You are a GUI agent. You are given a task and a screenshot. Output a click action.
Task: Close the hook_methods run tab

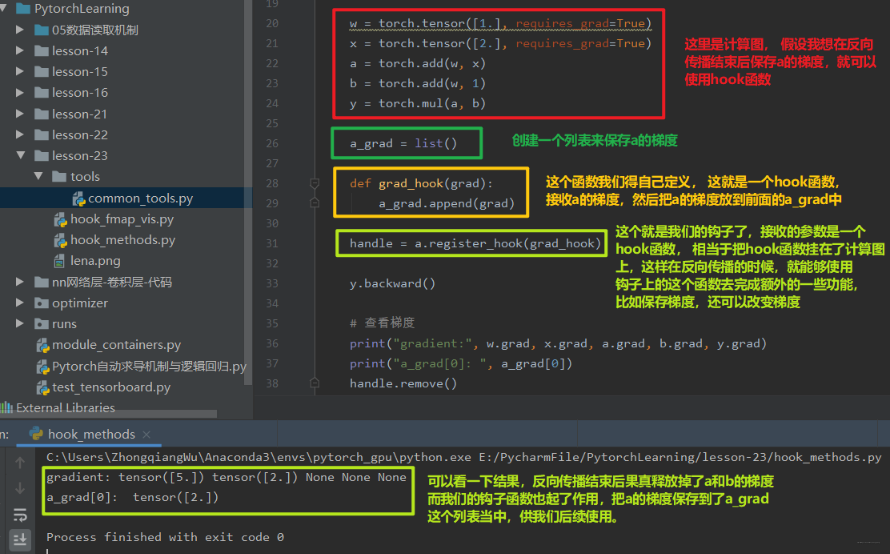[146, 434]
